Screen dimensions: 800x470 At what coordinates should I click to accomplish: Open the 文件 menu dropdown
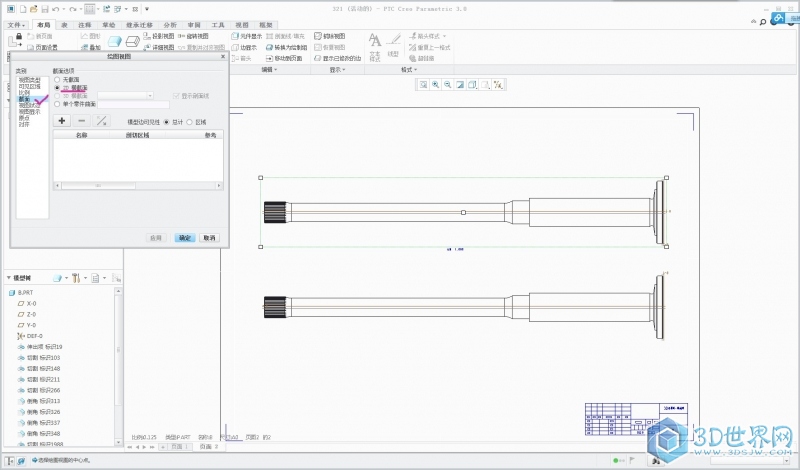[x=16, y=24]
